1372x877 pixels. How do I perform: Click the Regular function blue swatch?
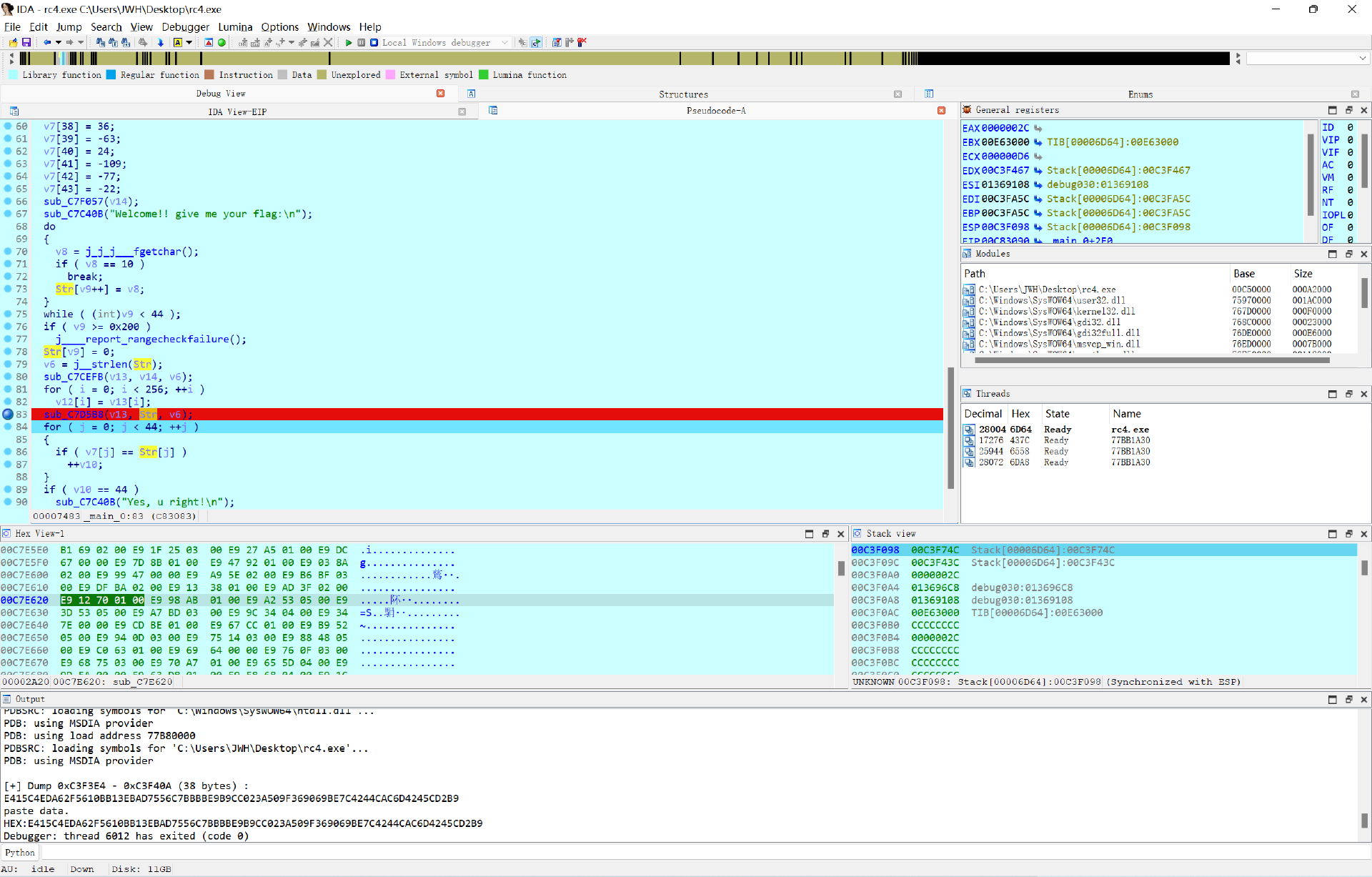111,75
